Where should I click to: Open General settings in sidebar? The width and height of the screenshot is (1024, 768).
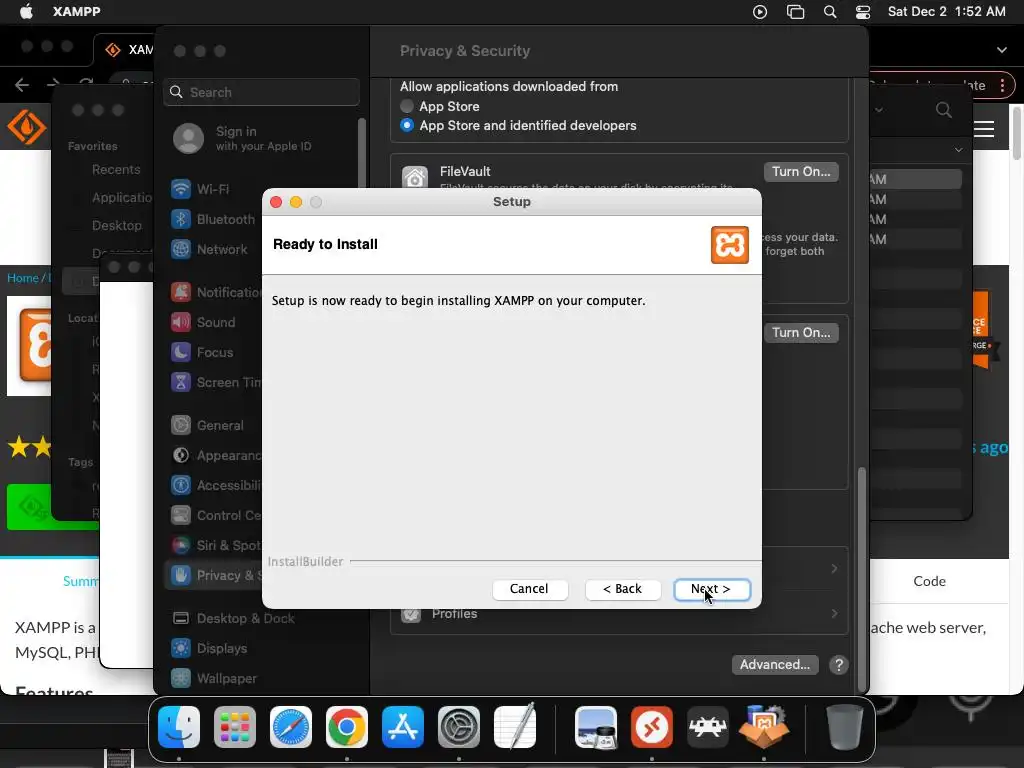coord(212,425)
